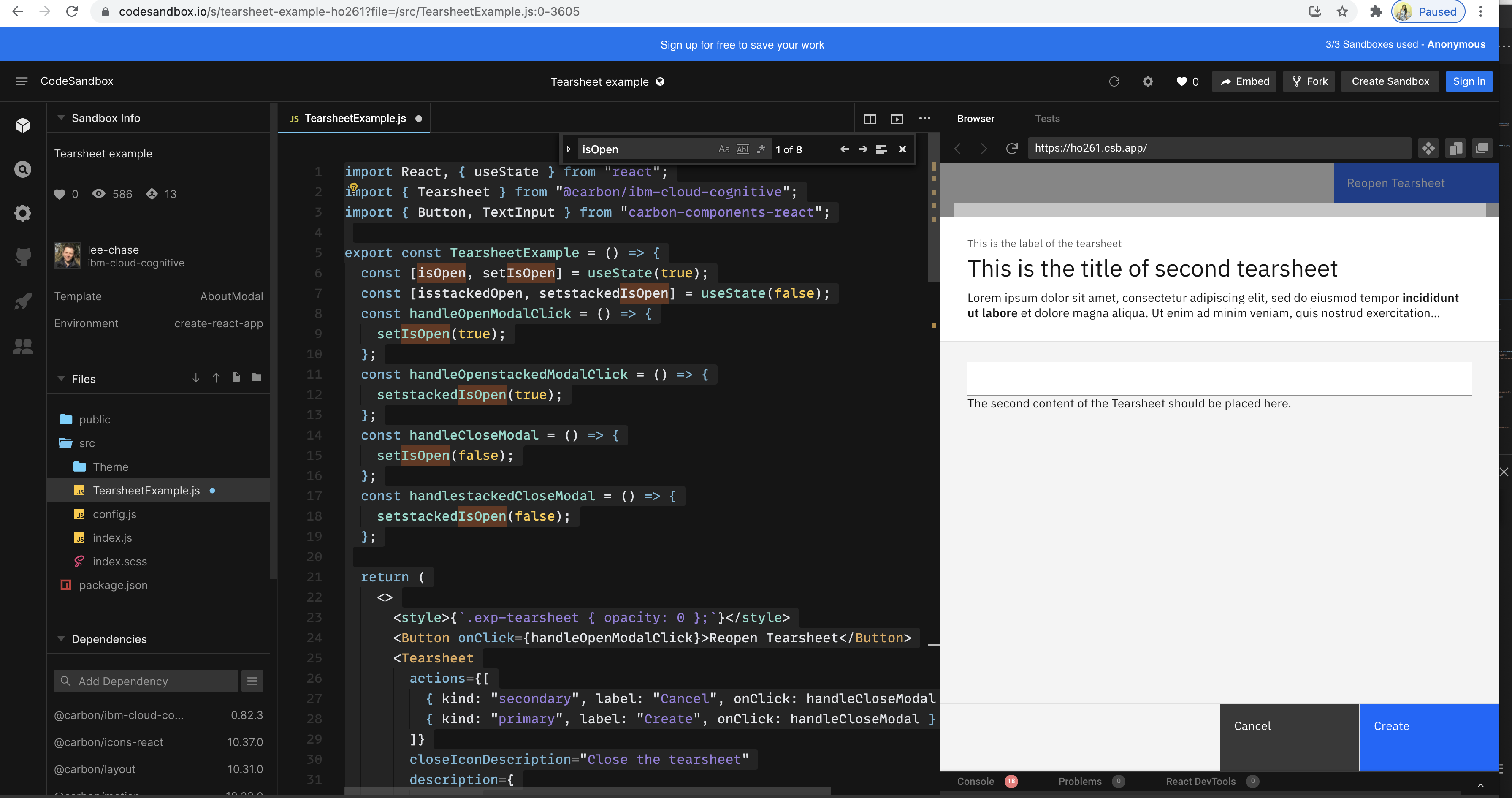This screenshot has width=1512, height=798.
Task: Open the Deployment rocket icon
Action: (x=23, y=301)
